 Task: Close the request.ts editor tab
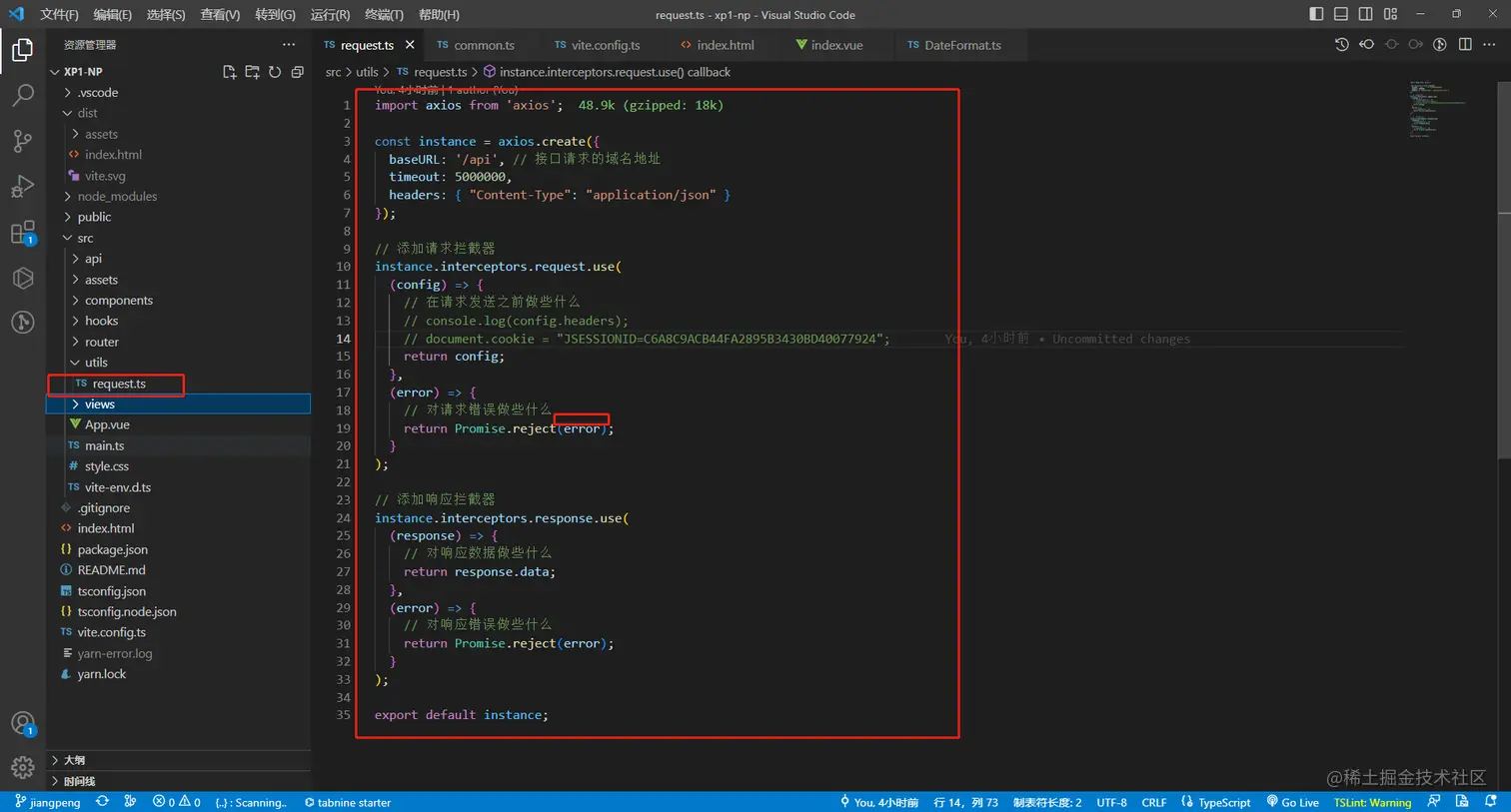[x=410, y=45]
